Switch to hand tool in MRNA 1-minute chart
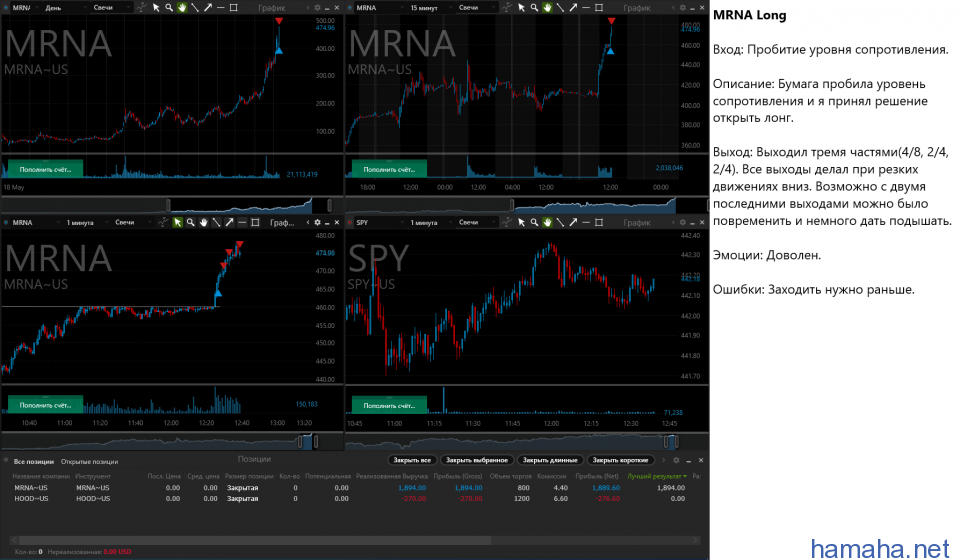The height and width of the screenshot is (560, 960). point(203,222)
